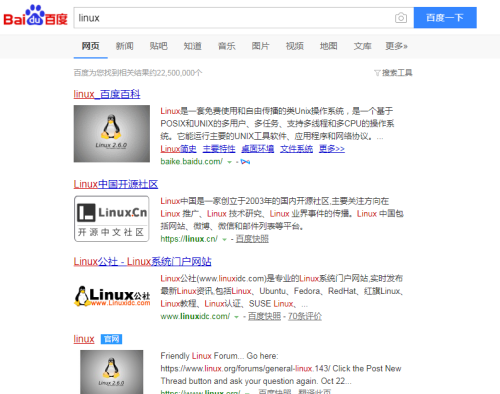The image size is (500, 394).
Task: Open the 文库 tab
Action: (363, 46)
